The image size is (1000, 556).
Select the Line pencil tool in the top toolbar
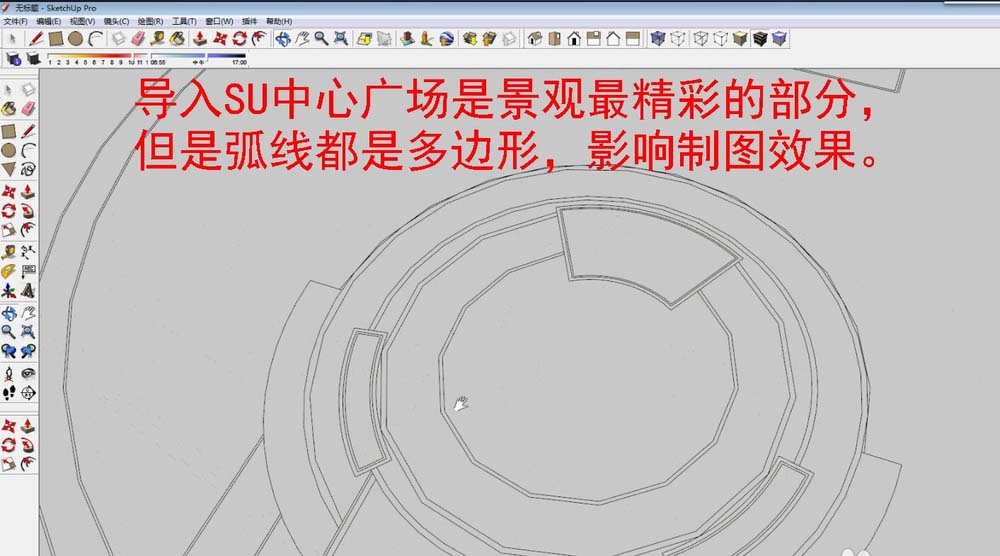(36, 39)
